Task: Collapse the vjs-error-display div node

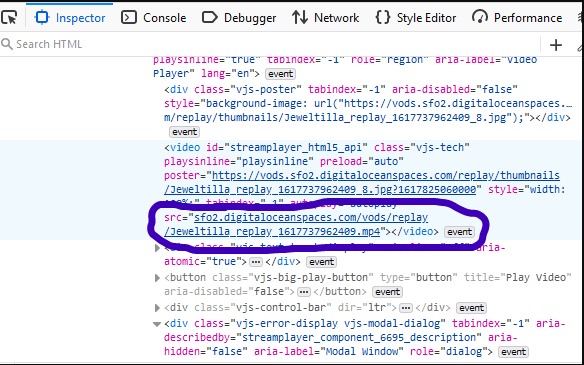Action: click(157, 324)
